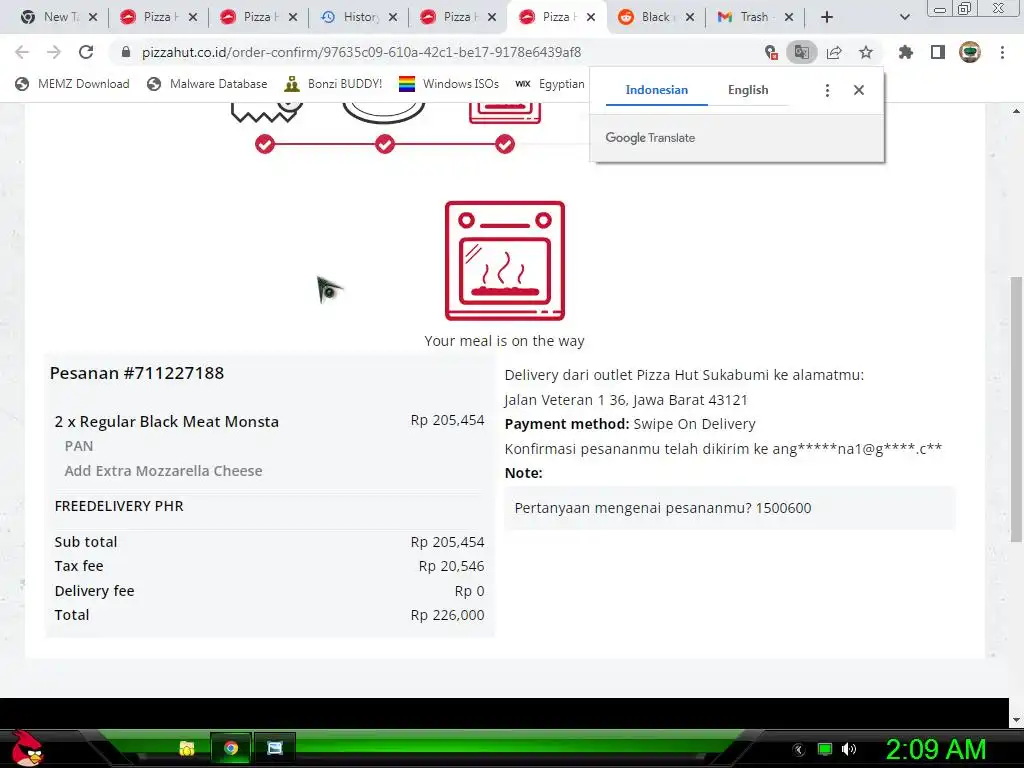Open the browser side panel

(x=938, y=52)
